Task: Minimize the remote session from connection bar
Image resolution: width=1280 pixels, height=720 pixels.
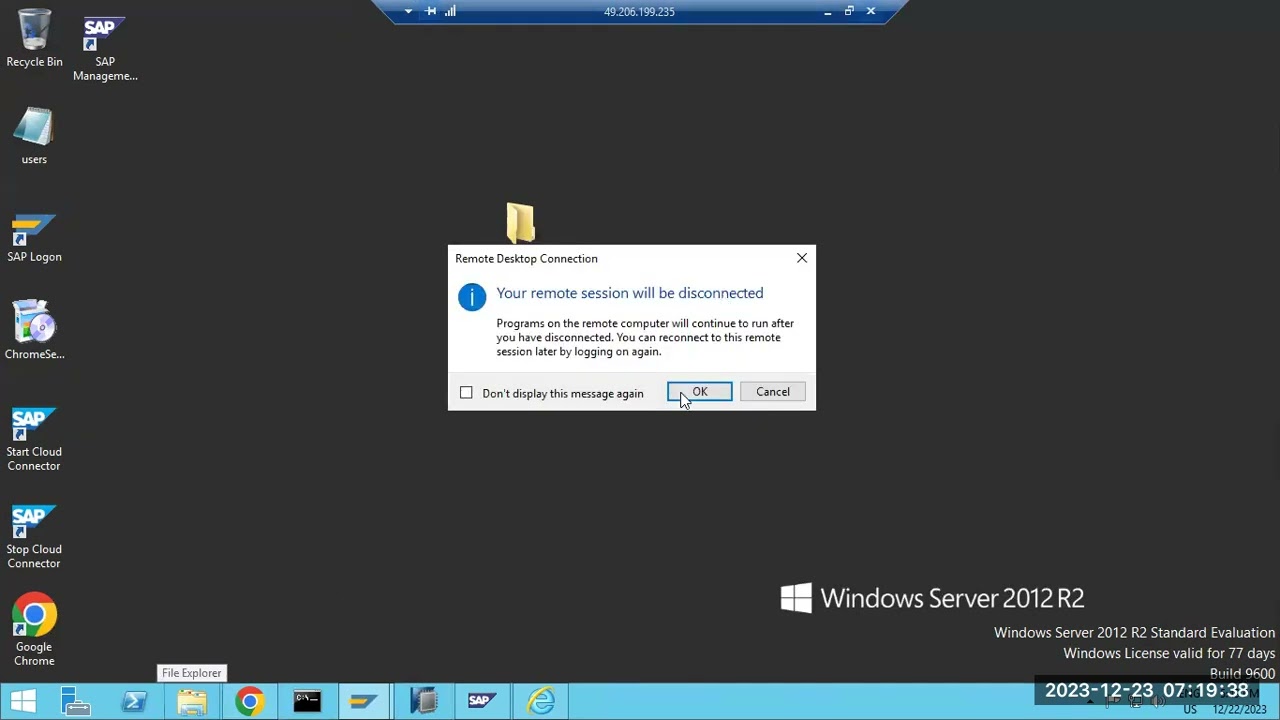Action: coord(827,12)
